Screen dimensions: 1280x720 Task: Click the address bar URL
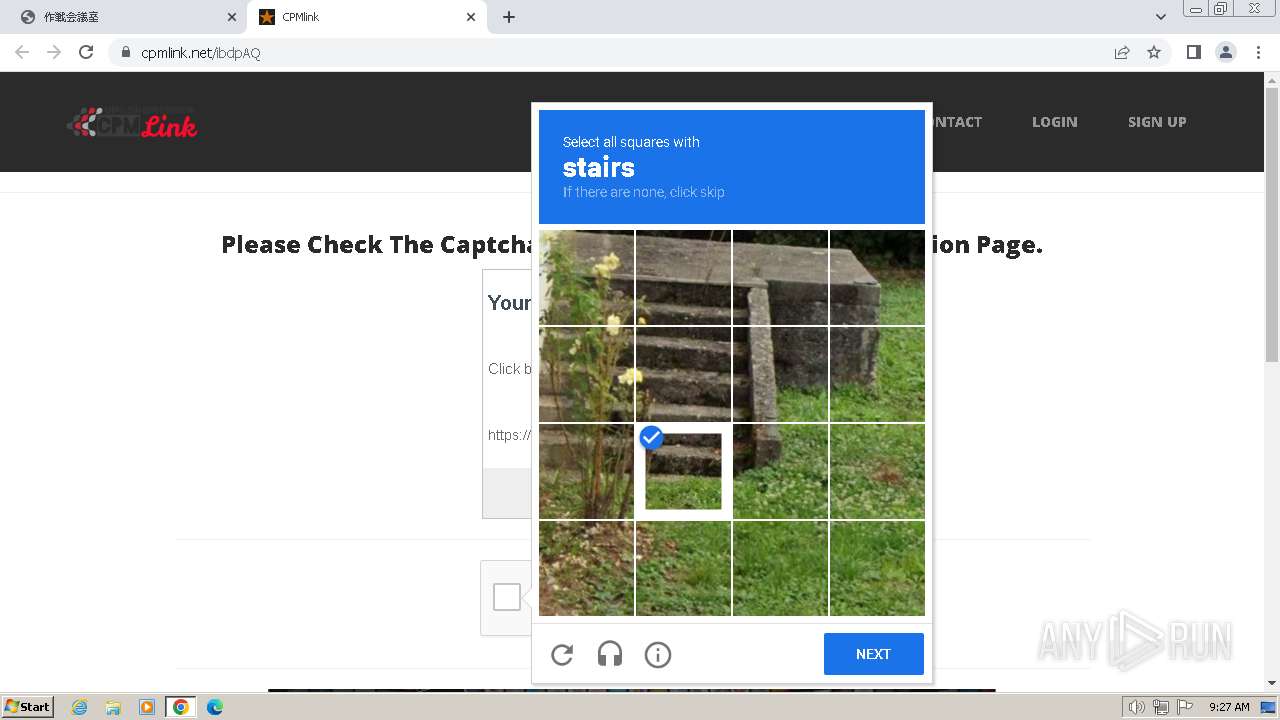200,53
